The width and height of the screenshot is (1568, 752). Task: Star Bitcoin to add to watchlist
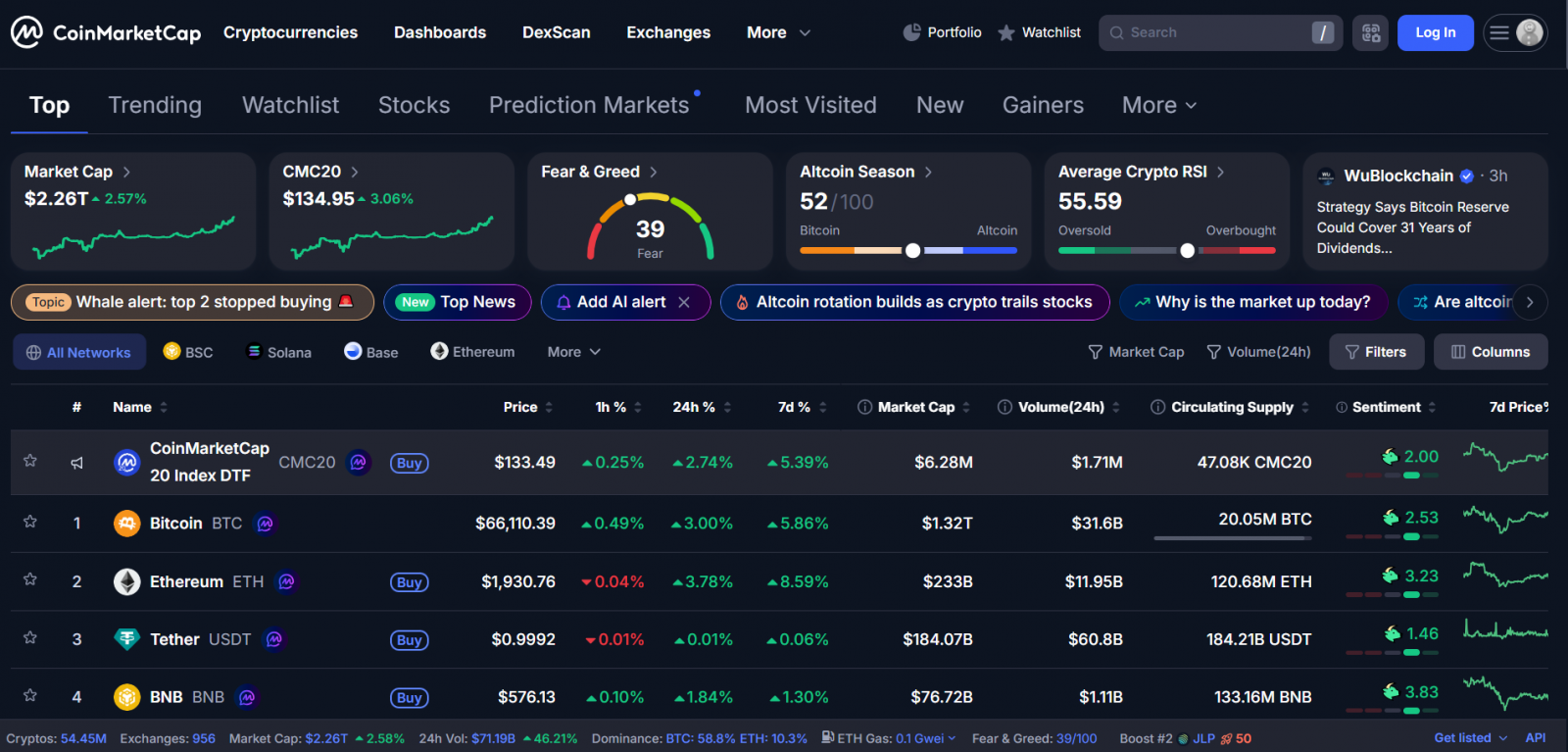coord(30,522)
